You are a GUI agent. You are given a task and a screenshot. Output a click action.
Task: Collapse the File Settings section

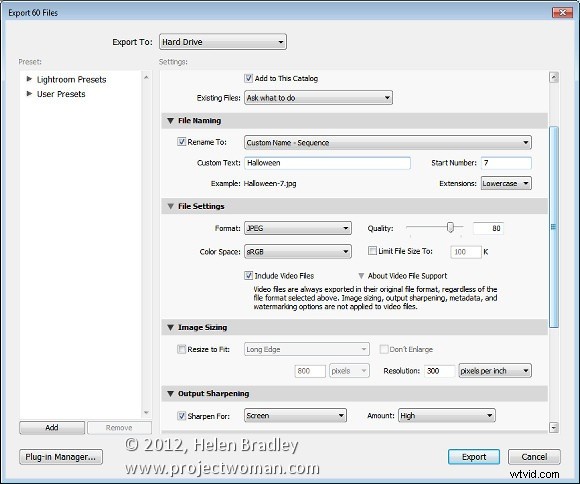tap(171, 206)
